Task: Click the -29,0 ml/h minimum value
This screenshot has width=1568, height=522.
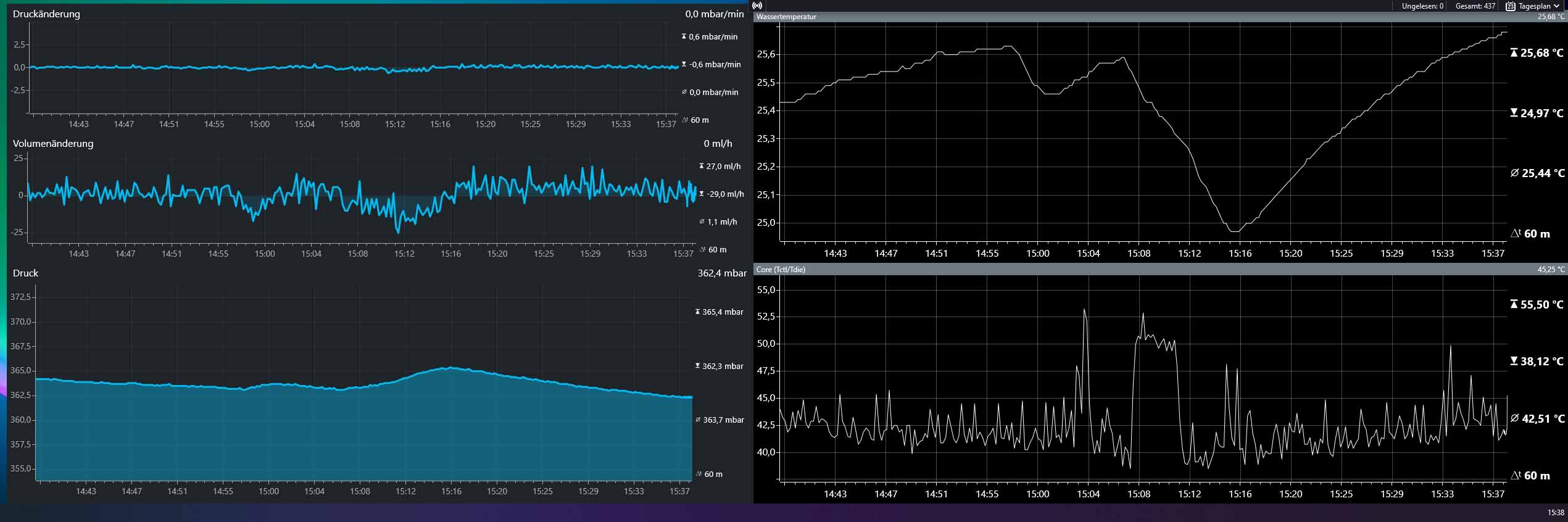Action: (726, 194)
